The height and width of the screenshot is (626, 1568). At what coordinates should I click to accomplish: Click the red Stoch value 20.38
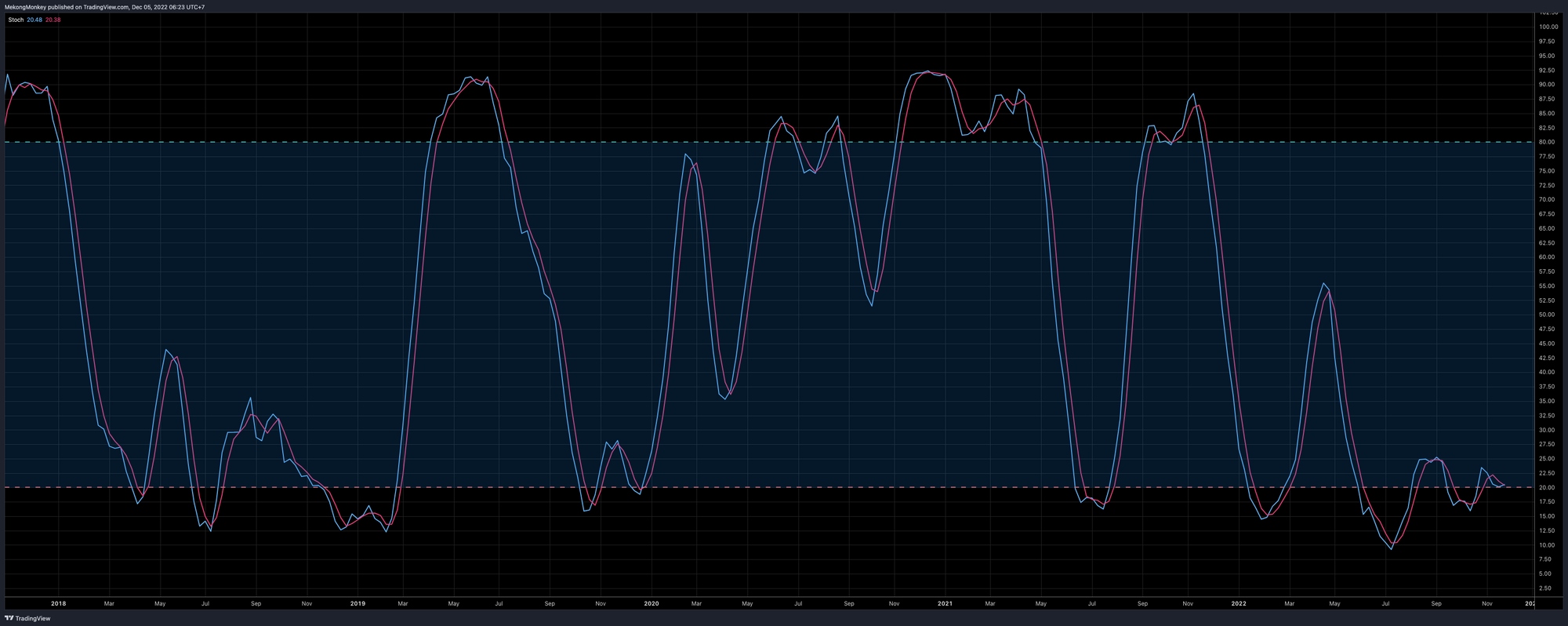point(53,20)
